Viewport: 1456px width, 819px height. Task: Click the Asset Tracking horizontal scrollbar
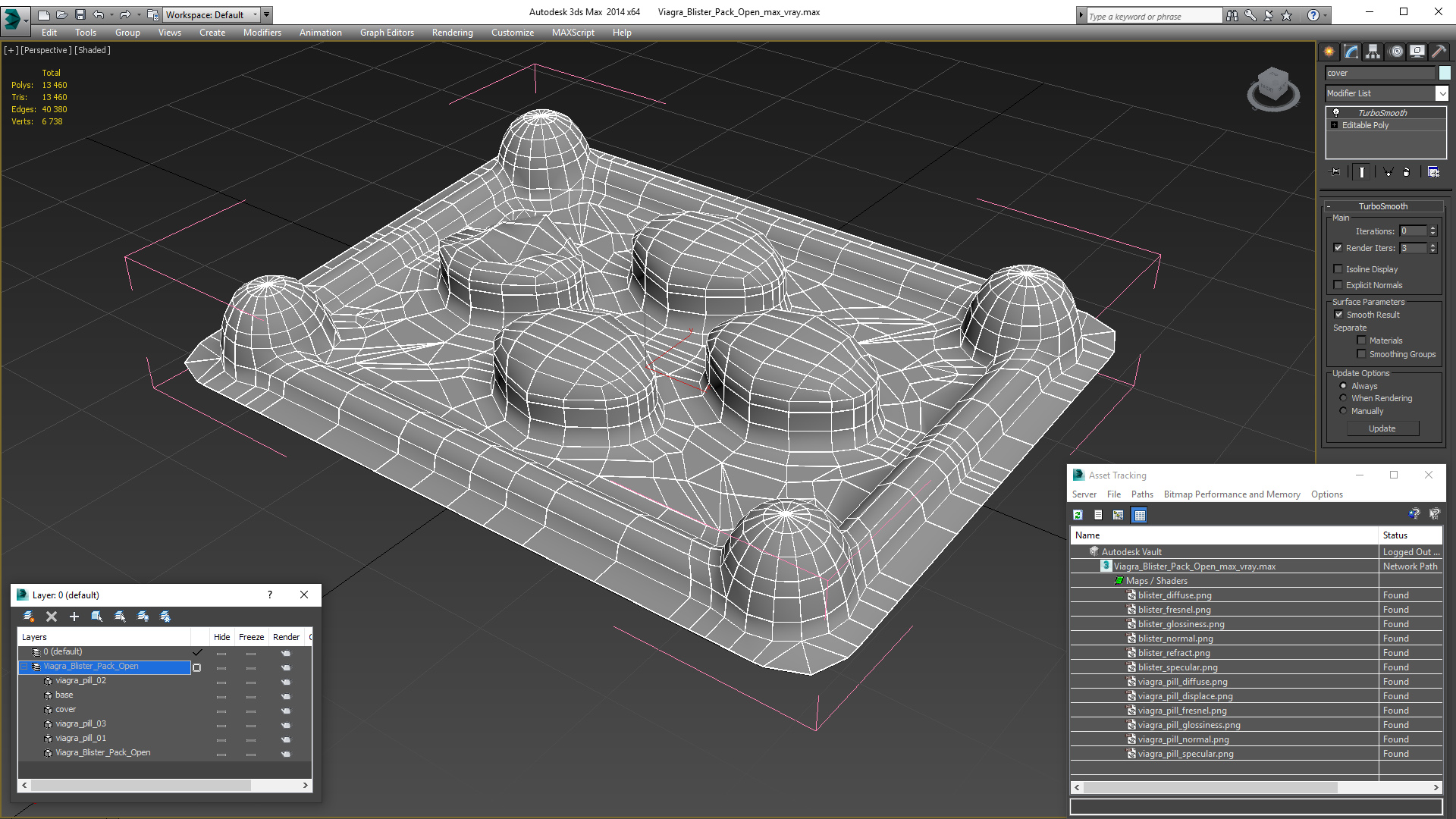pyautogui.click(x=1210, y=788)
